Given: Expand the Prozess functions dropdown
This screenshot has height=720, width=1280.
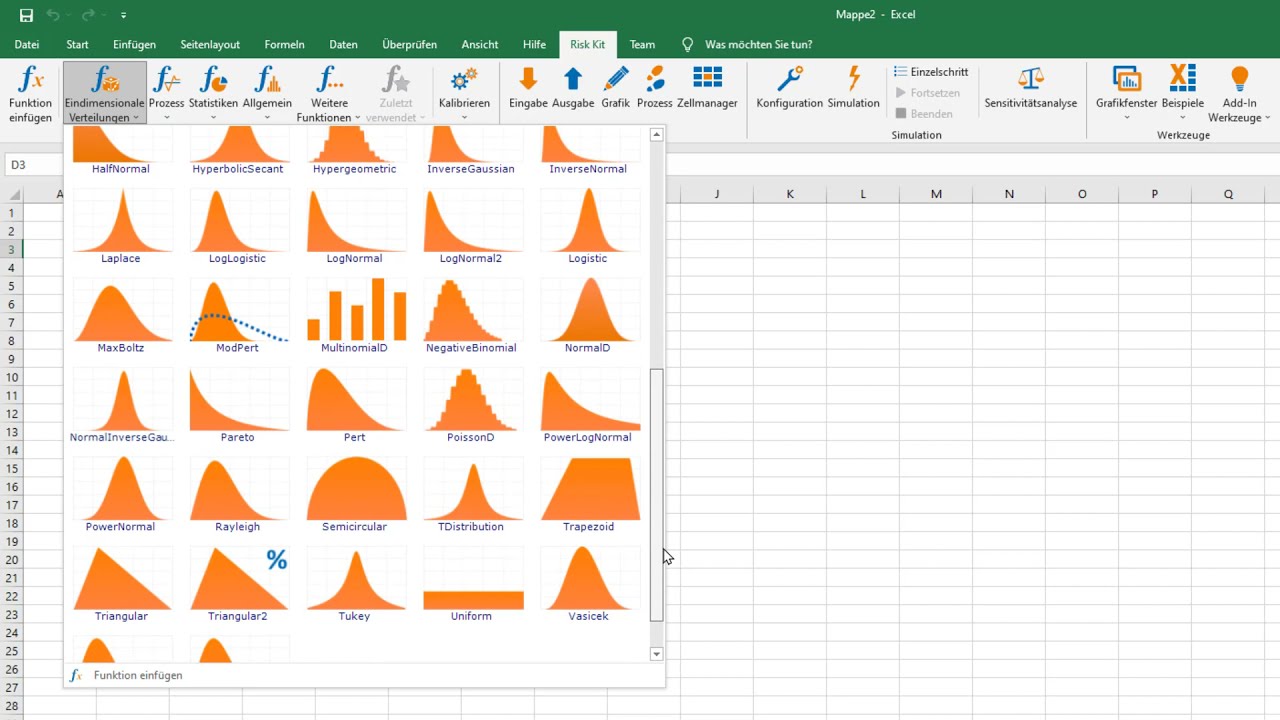Looking at the screenshot, I should click(166, 93).
